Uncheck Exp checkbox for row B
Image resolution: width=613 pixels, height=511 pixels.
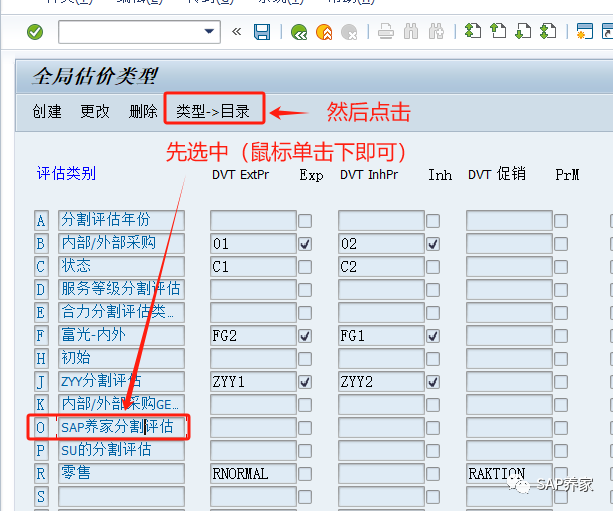click(x=305, y=244)
